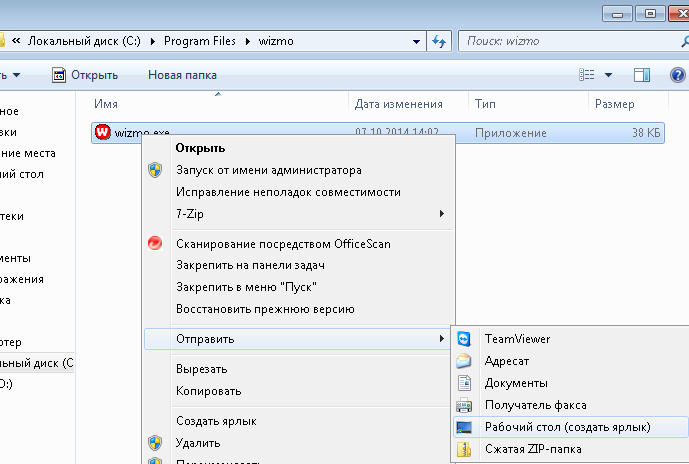Image resolution: width=689 pixels, height=464 pixels.
Task: Click the Получатель факса fax icon
Action: 464,405
